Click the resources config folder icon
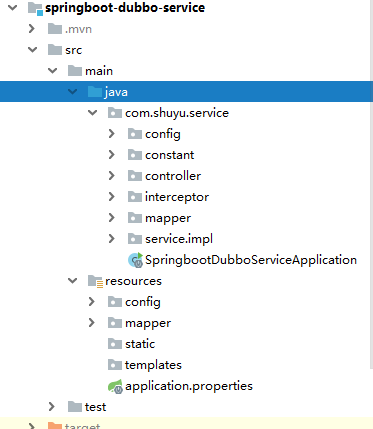This screenshot has height=429, width=373. (x=115, y=302)
